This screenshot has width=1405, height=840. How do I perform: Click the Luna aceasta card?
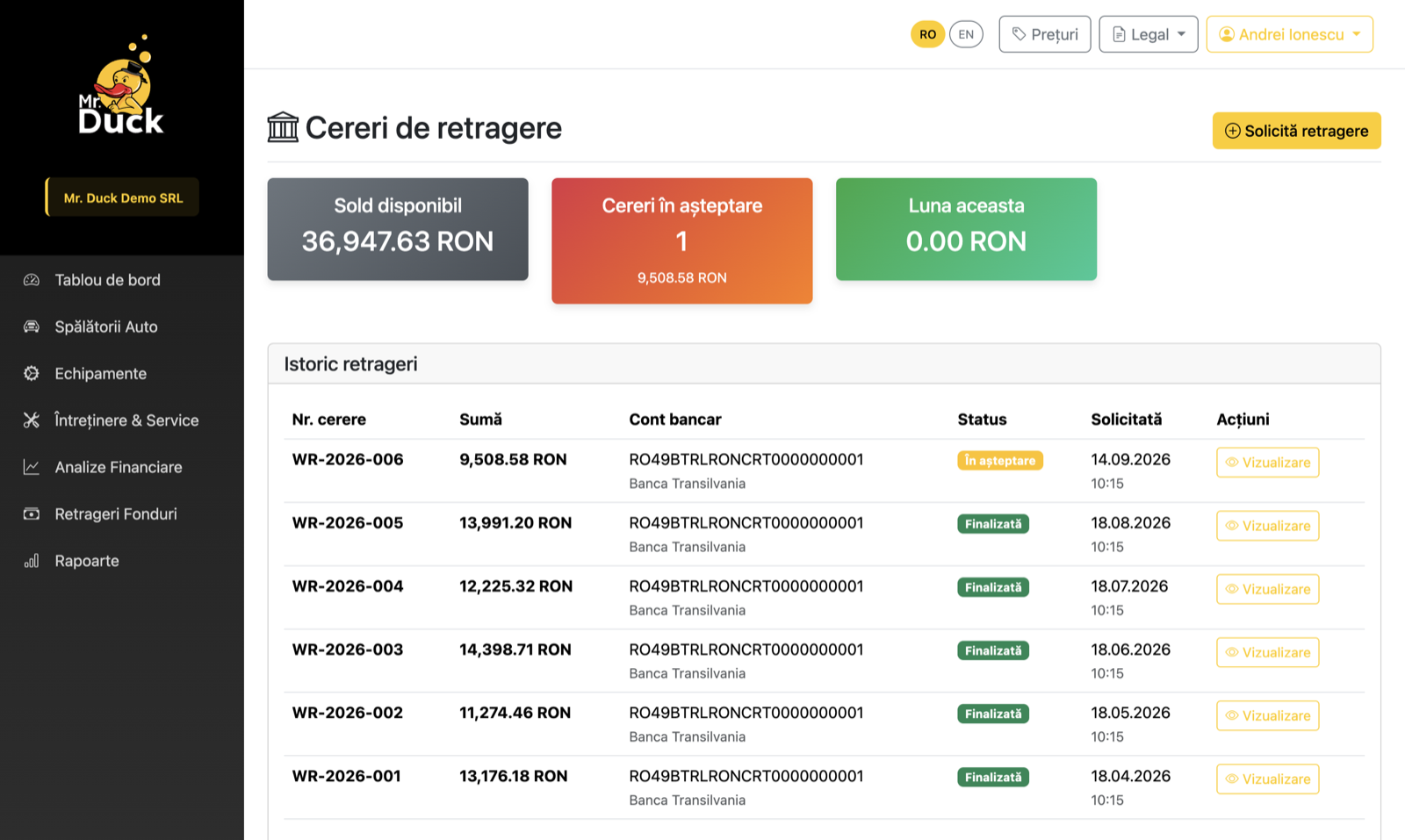click(x=966, y=229)
